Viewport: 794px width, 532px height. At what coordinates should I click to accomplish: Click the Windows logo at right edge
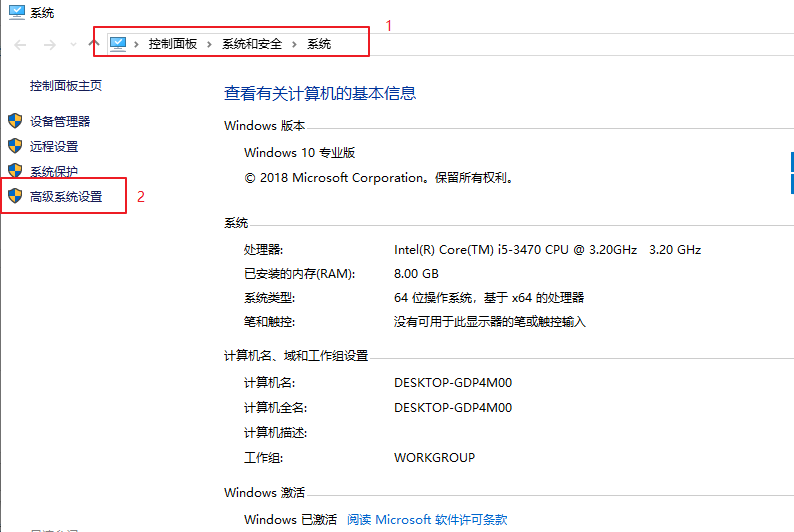(x=792, y=173)
